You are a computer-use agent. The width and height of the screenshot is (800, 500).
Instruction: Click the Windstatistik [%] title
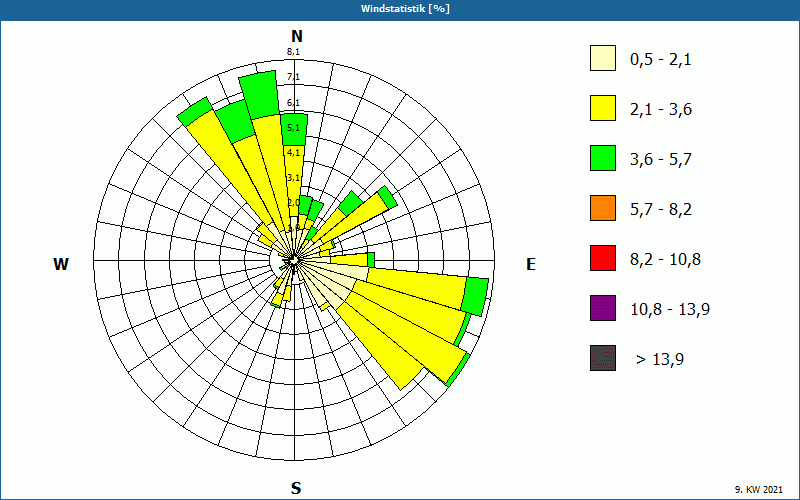pyautogui.click(x=405, y=9)
